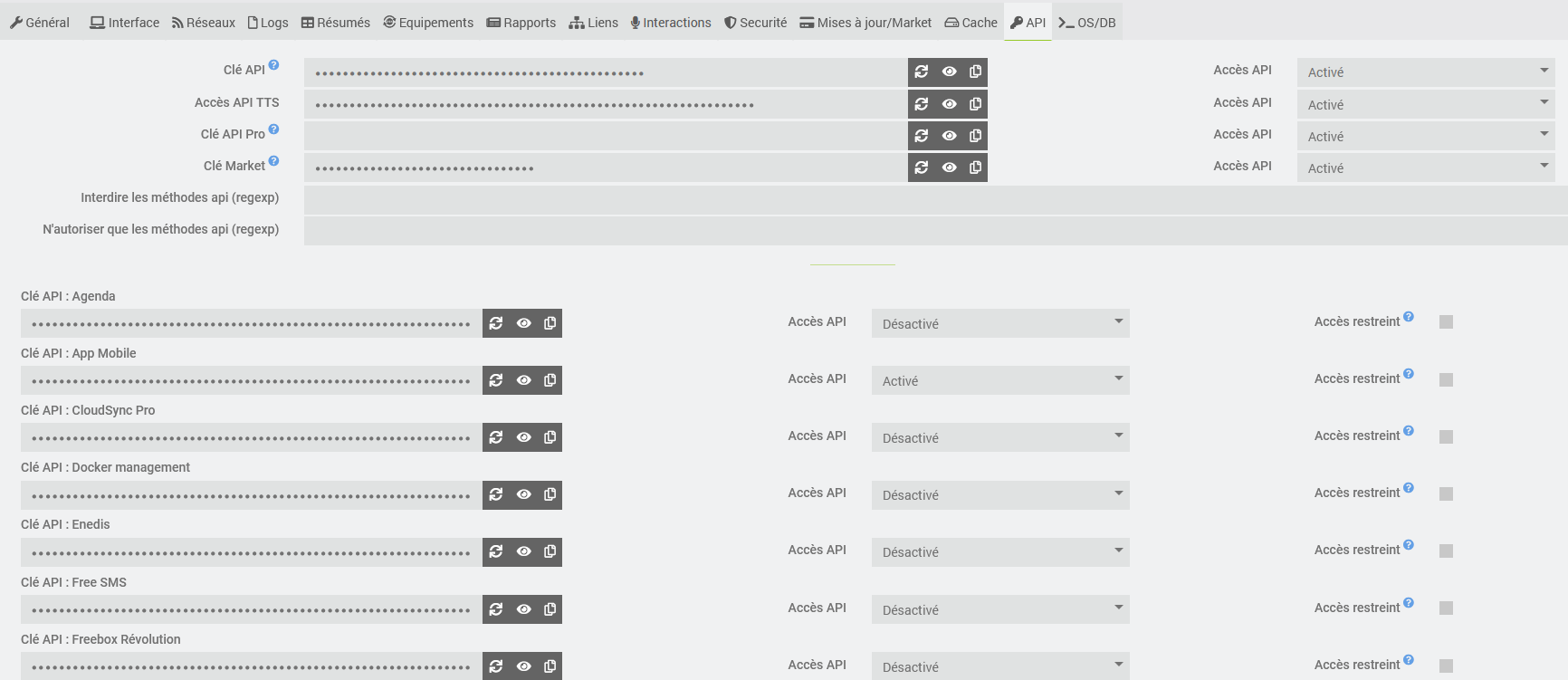Open Accès API dropdown for Clé API Pro
Screen dimensions: 1568x680
(1426, 136)
